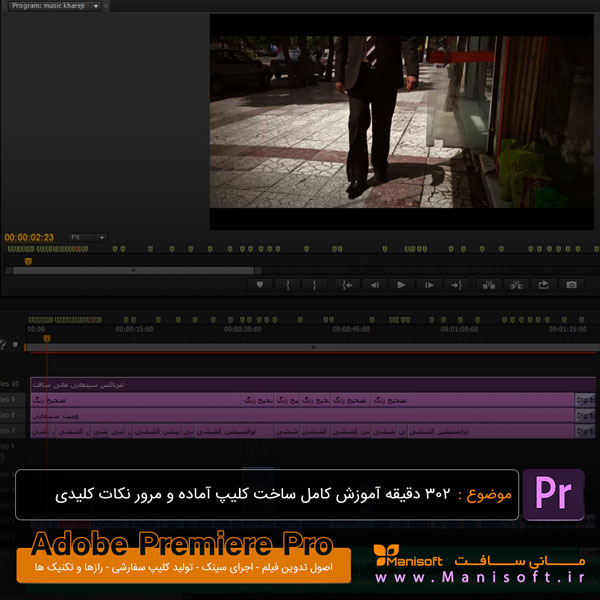Click the Go to In point button
Viewport: 600px width, 600px height.
pyautogui.click(x=347, y=285)
